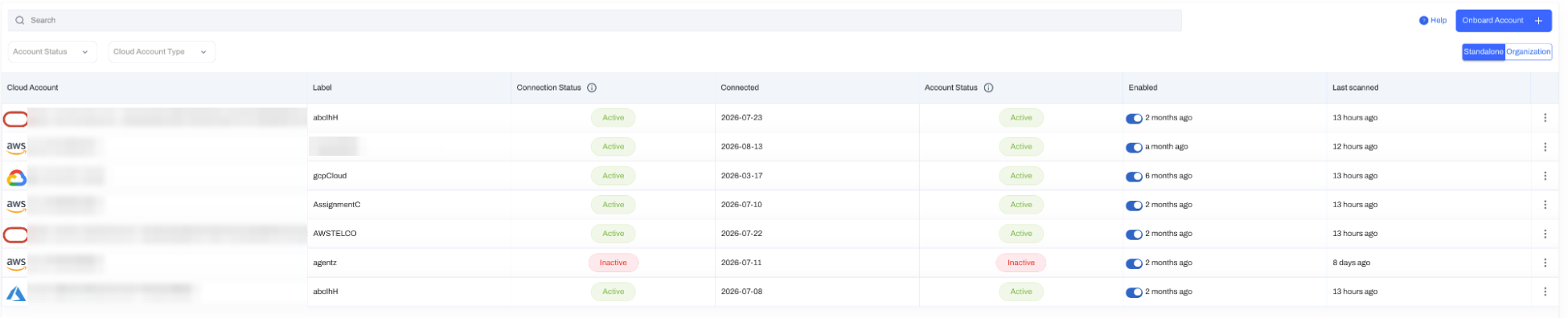Click red Inactive Connection Status badge for agentz

click(x=614, y=263)
